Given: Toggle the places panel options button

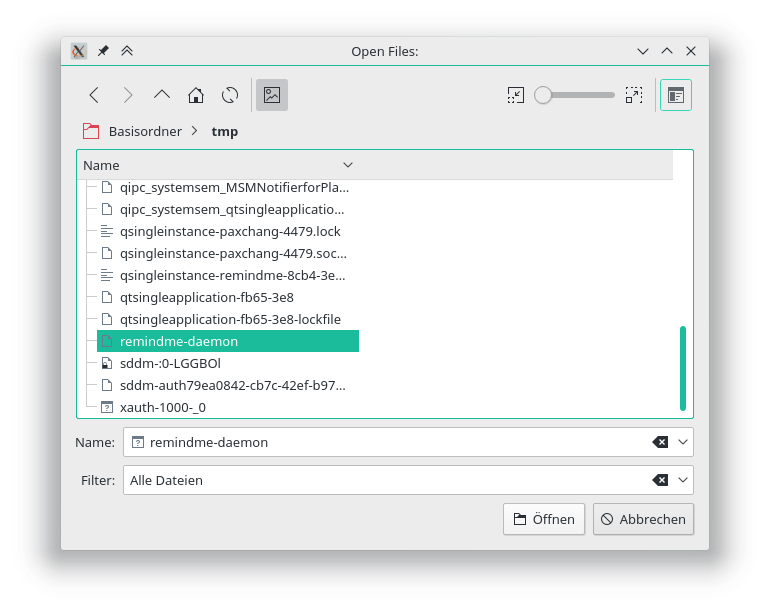Looking at the screenshot, I should tap(676, 95).
